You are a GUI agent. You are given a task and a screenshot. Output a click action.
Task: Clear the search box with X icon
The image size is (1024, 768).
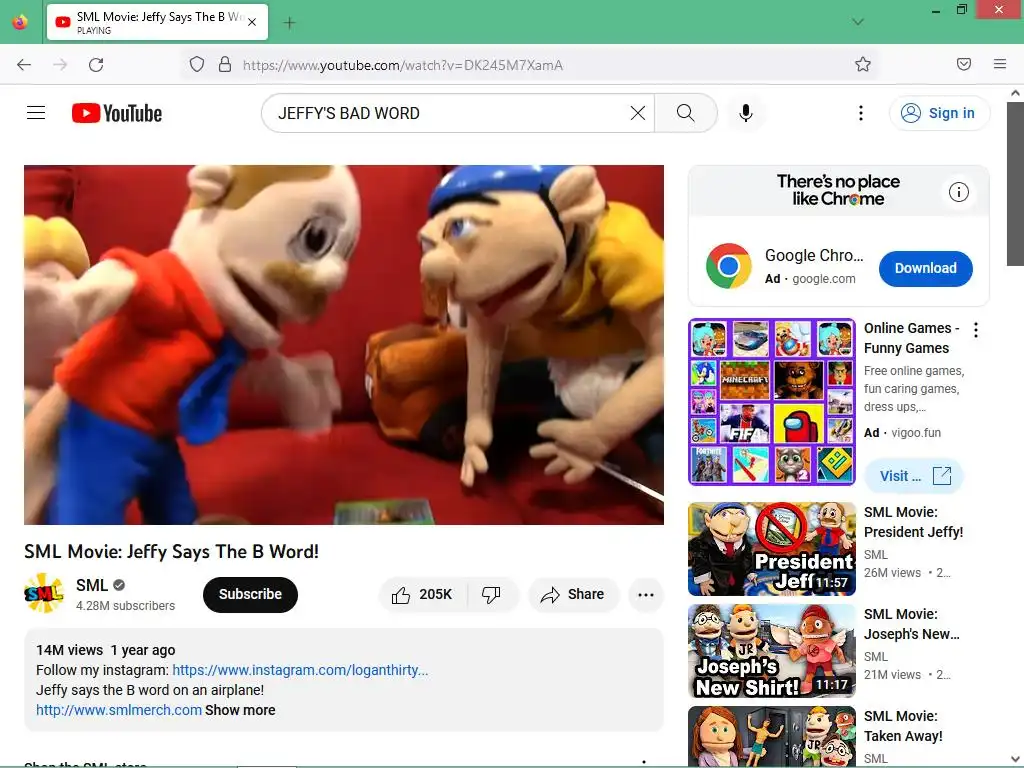click(x=637, y=113)
